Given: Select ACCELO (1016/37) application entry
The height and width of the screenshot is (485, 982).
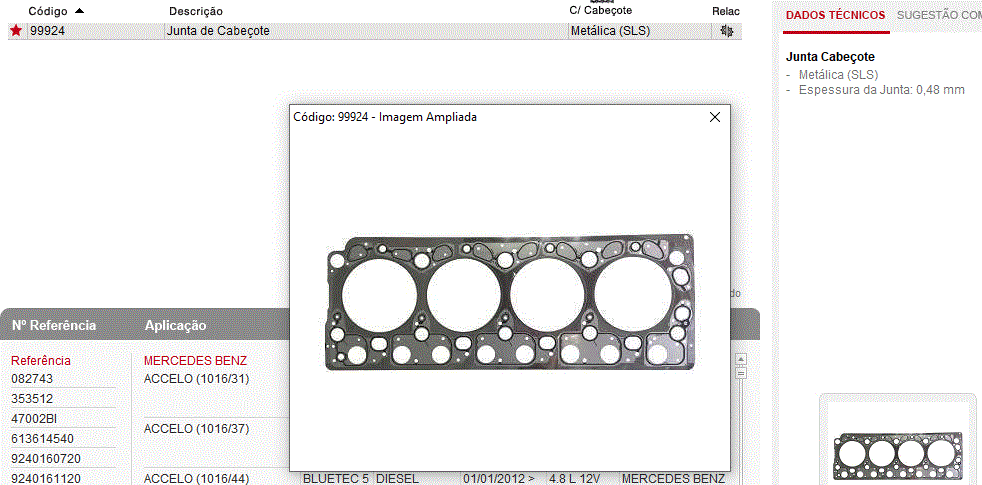Looking at the screenshot, I should (x=196, y=429).
